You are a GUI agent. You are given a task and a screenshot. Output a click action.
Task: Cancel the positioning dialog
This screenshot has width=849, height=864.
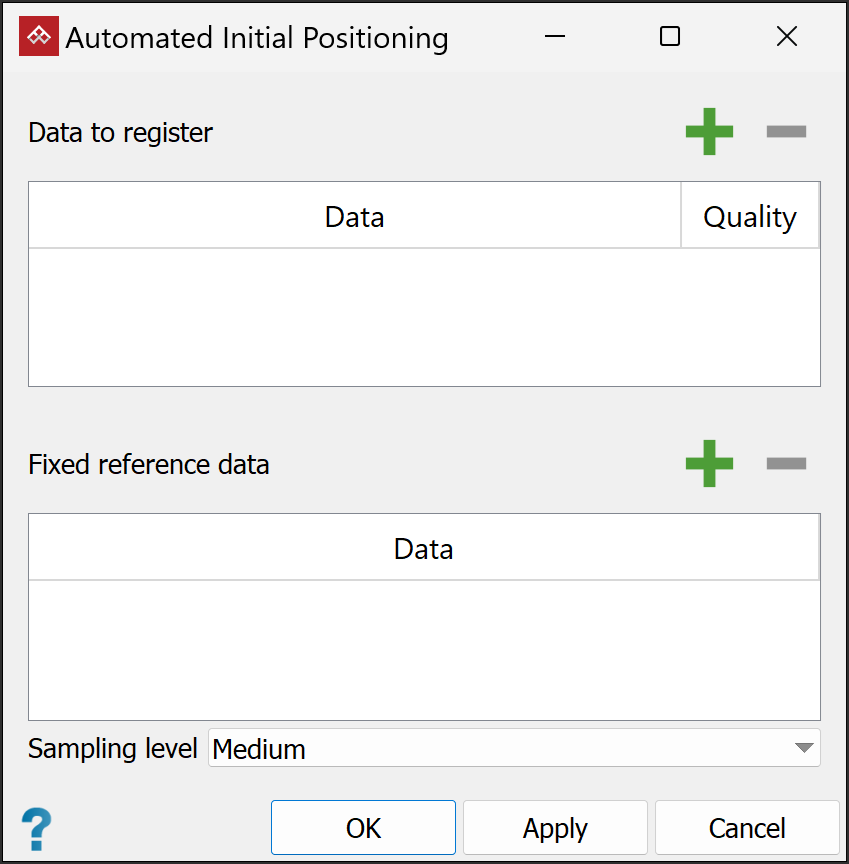pos(747,828)
